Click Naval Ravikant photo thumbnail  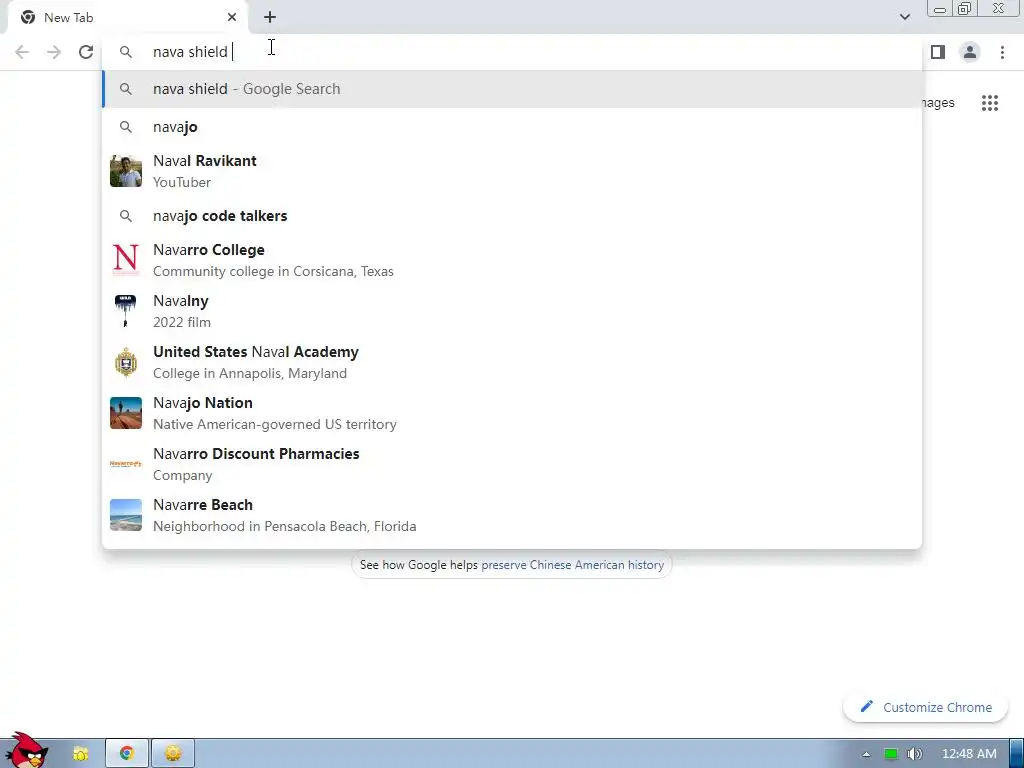126,171
